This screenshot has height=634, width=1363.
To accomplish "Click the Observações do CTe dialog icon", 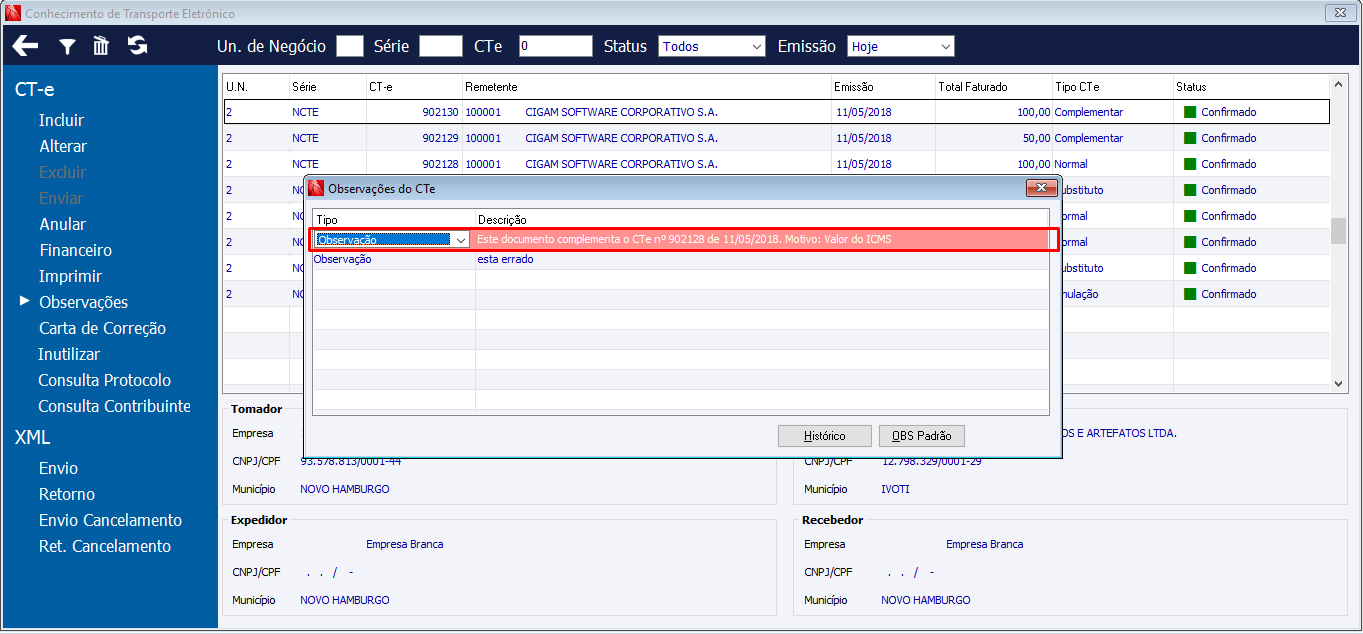I will click(316, 188).
